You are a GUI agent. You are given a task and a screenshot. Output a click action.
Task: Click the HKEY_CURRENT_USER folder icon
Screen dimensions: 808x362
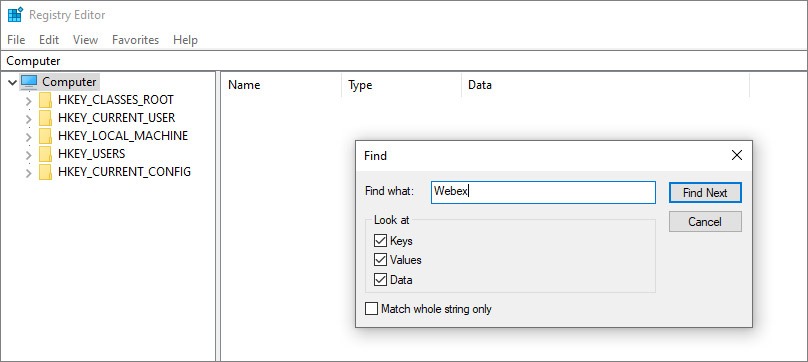45,118
